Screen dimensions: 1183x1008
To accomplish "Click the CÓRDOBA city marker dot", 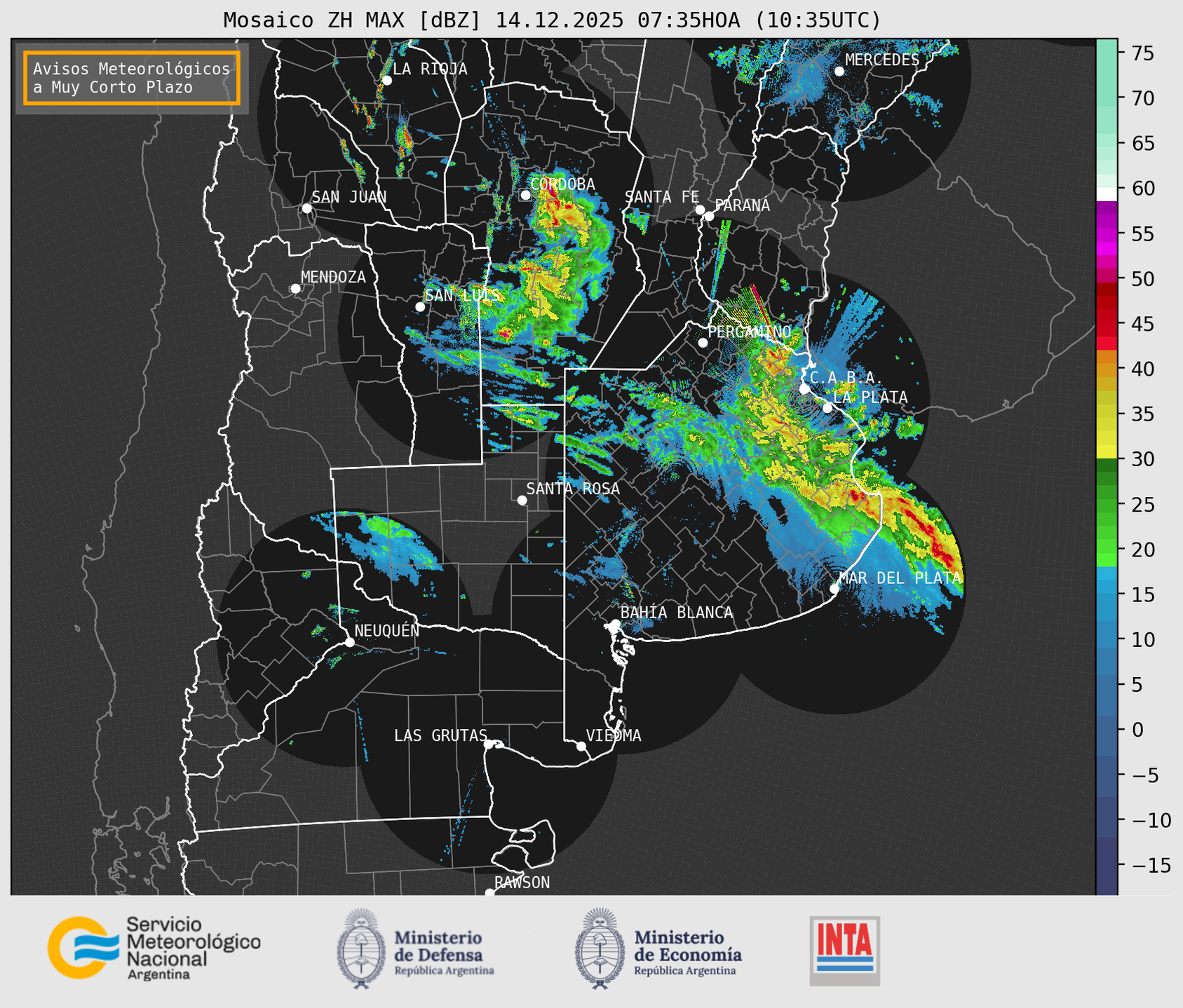I will coord(526,195).
